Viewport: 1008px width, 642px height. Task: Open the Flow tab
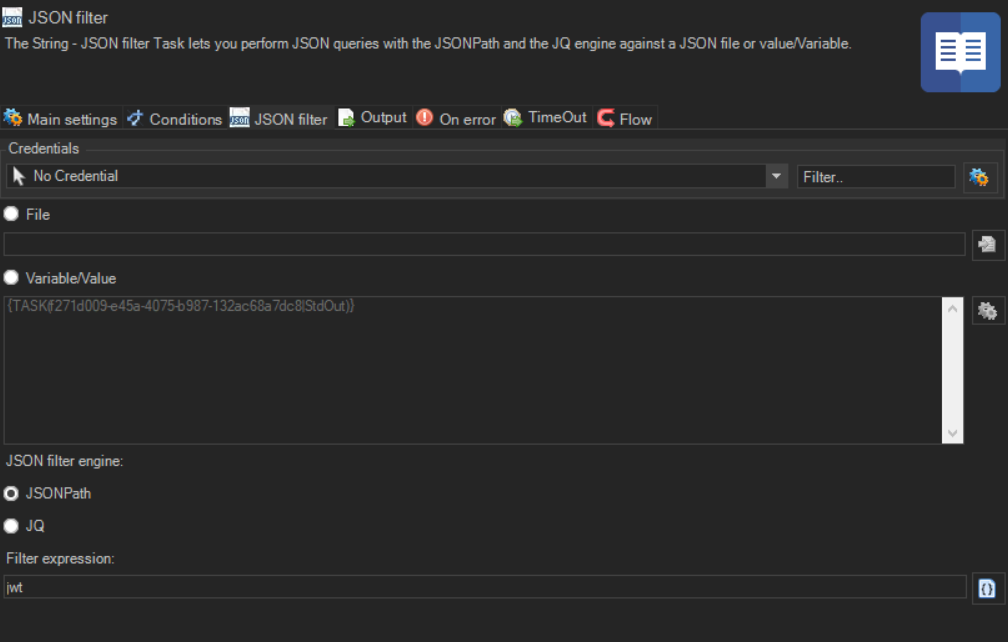click(625, 119)
